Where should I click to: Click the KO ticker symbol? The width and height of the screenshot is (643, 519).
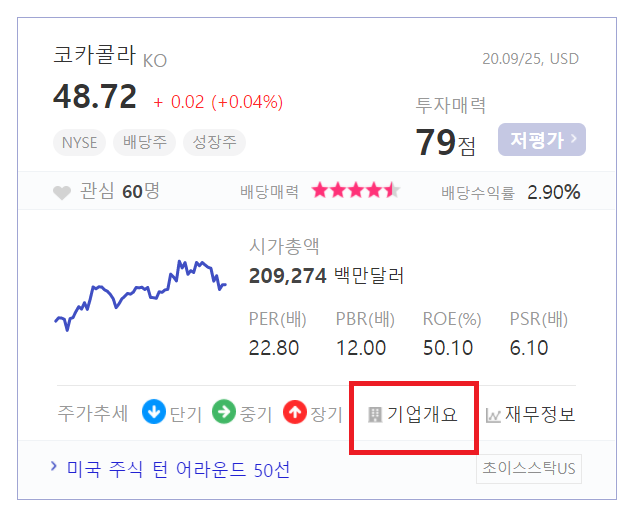(x=155, y=61)
